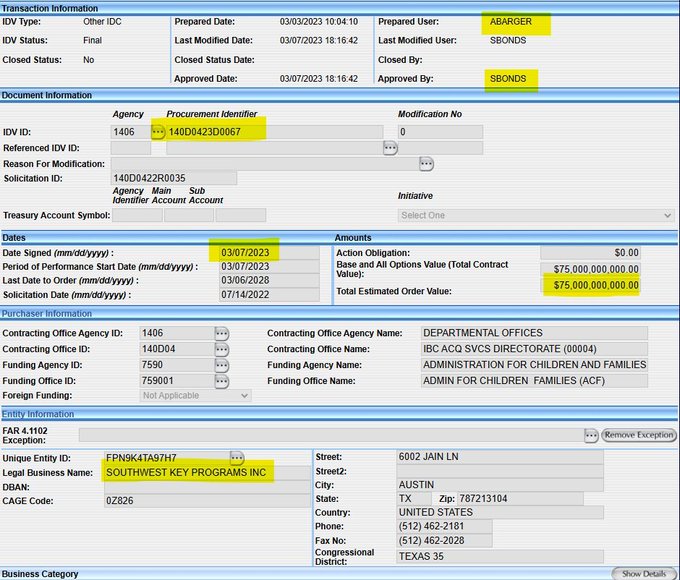Open the Referenced IDV ID lookup ellipsis
Screen dimensions: 680x580
[x=390, y=148]
